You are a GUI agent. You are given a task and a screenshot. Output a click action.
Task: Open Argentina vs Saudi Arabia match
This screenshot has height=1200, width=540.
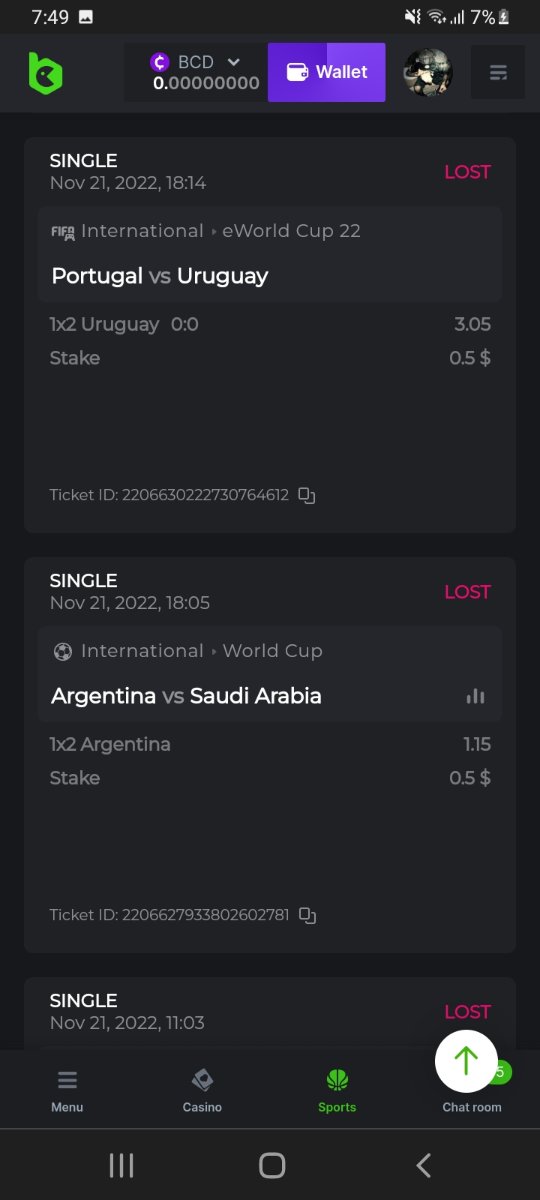187,696
